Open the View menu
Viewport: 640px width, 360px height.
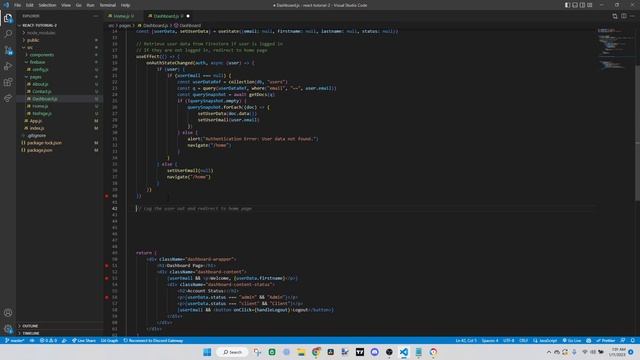(x=66, y=5)
